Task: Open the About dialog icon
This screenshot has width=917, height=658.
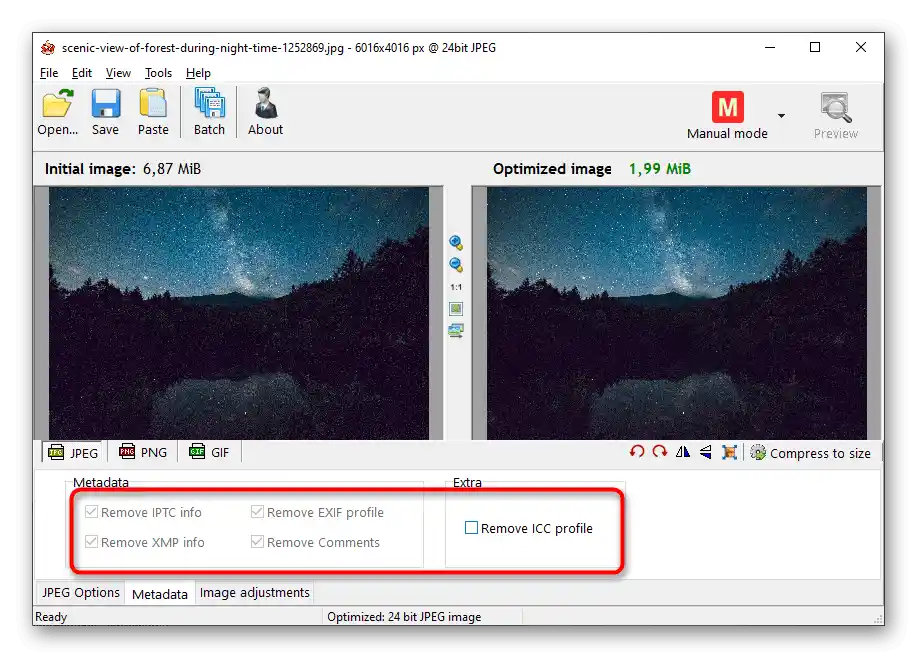Action: pos(266,104)
